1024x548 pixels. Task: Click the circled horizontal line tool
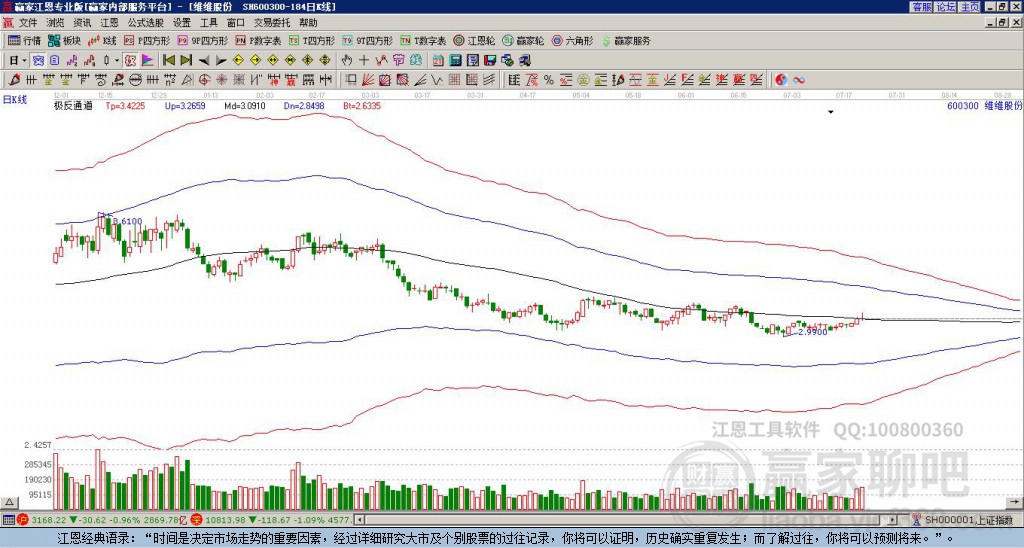[x=135, y=80]
